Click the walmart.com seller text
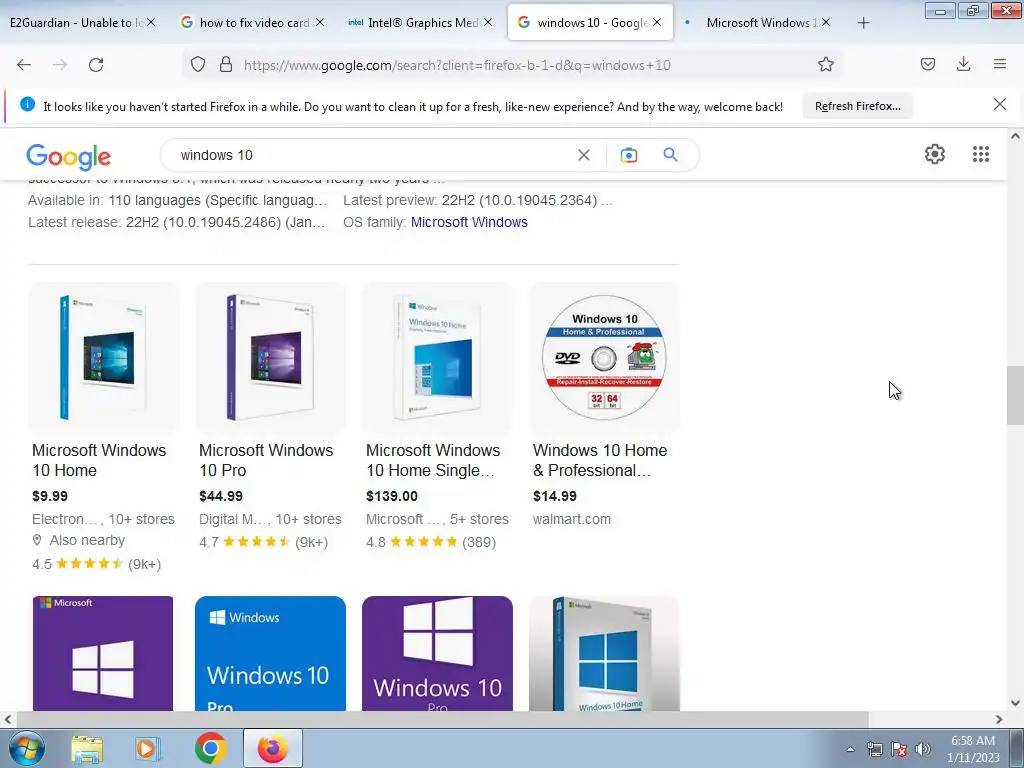 click(x=572, y=519)
